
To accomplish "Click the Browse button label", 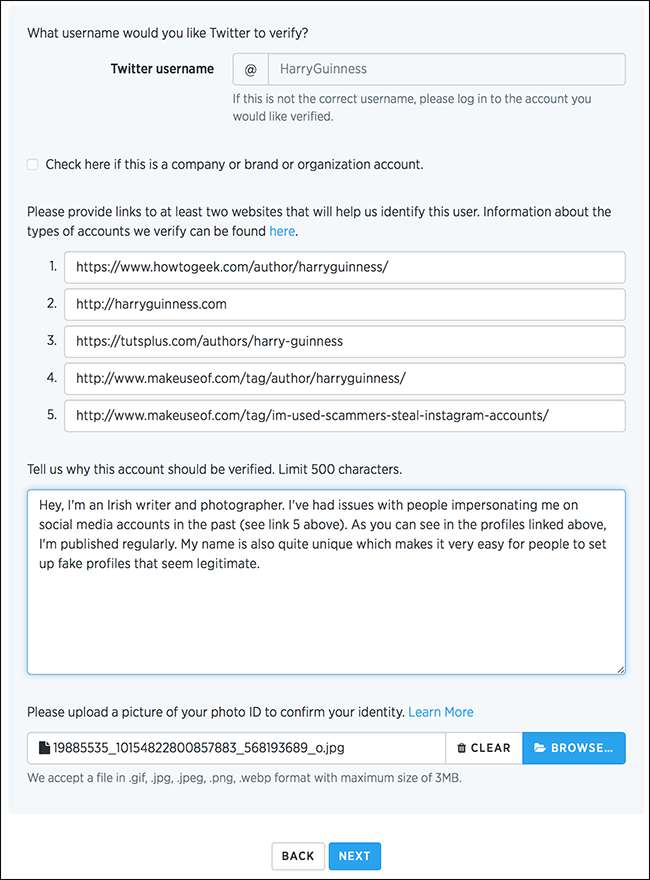I will [582, 748].
